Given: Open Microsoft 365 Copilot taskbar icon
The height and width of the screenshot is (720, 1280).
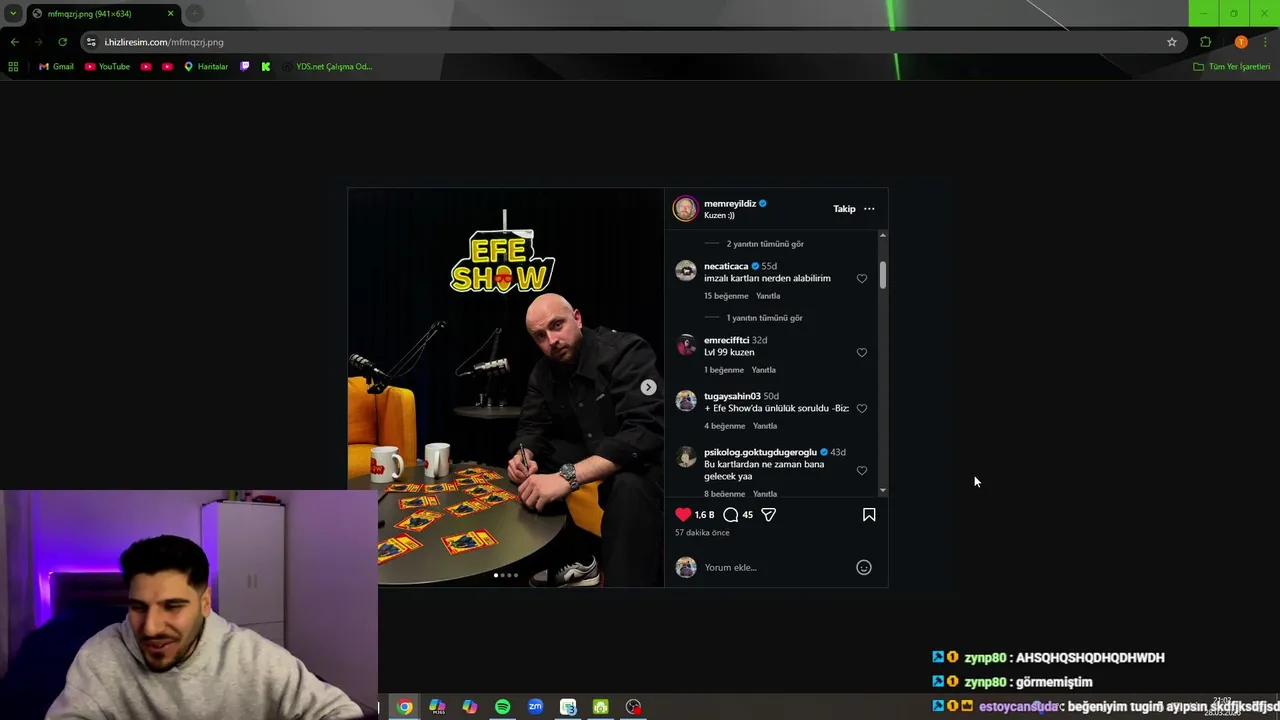Looking at the screenshot, I should click(x=437, y=707).
